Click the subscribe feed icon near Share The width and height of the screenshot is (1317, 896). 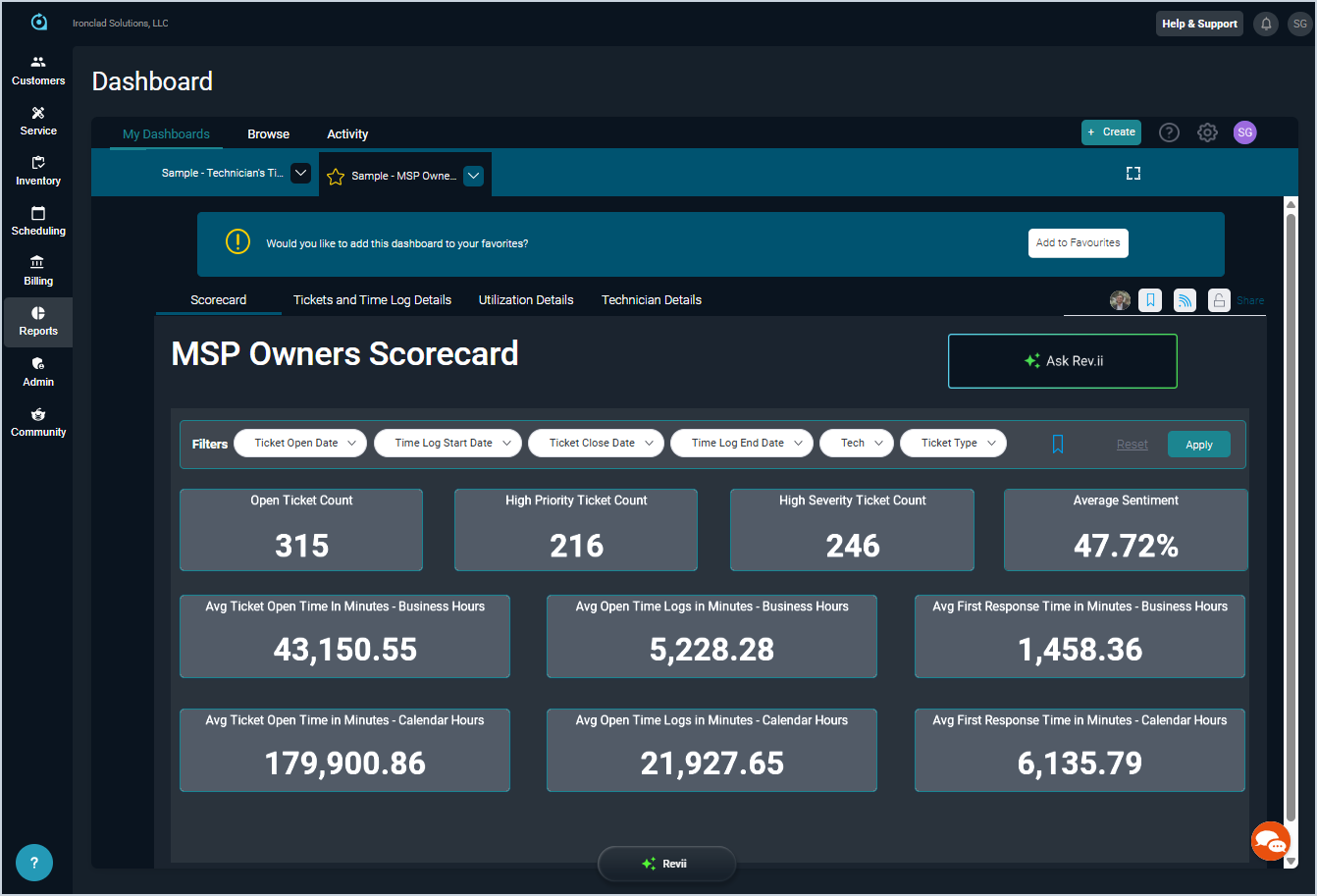(x=1185, y=300)
